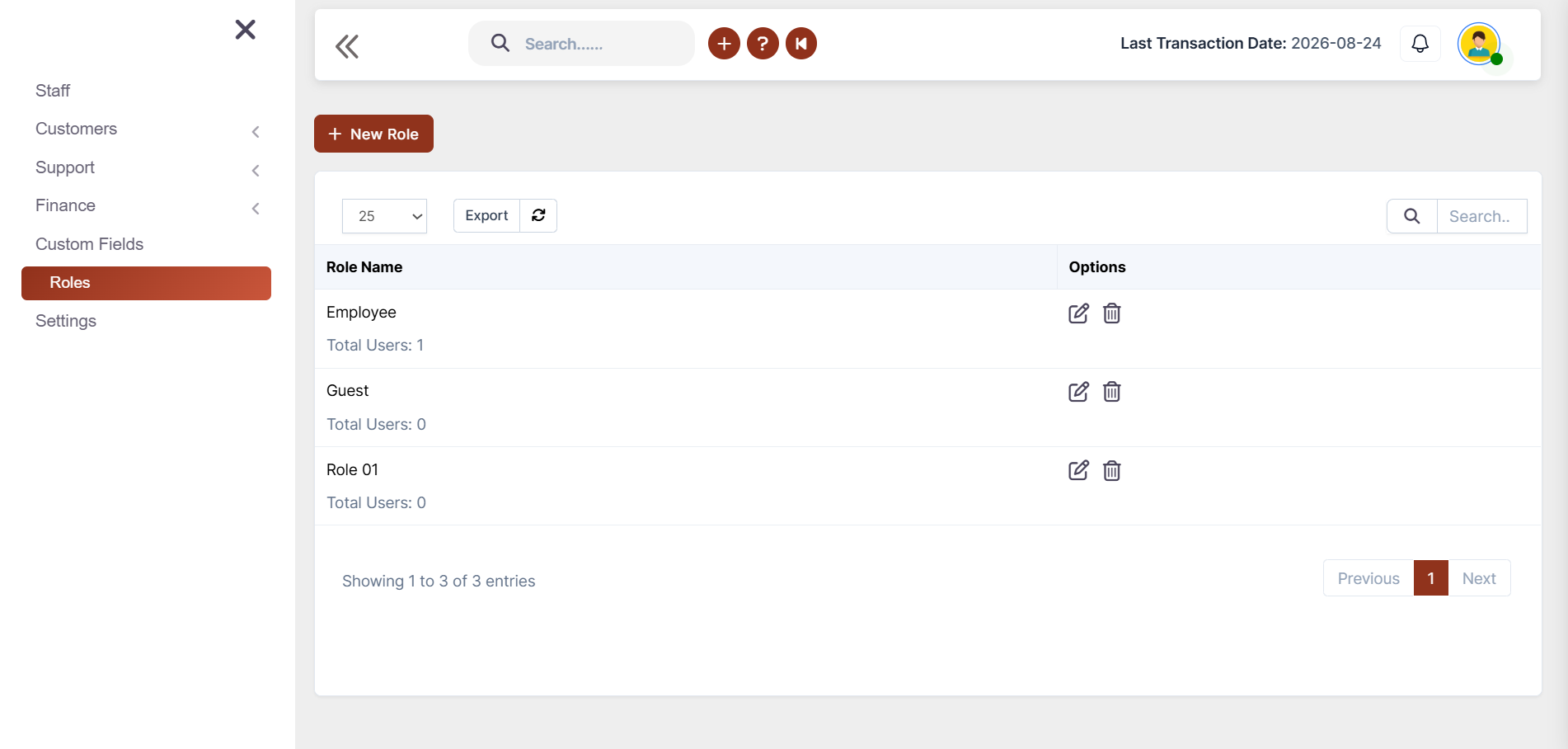Click the top bar search magnifier icon
The height and width of the screenshot is (749, 1568).
[x=500, y=43]
